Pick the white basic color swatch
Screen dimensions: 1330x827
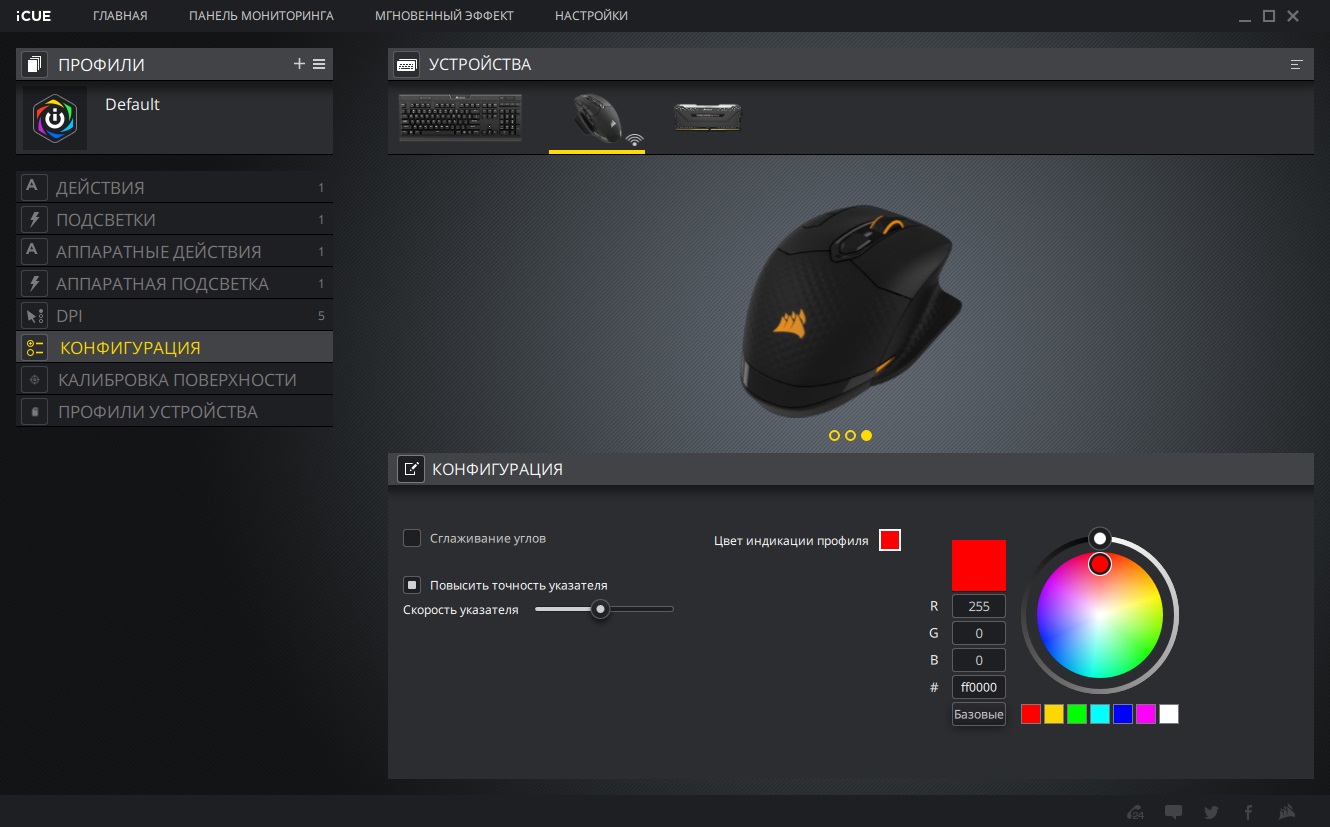coord(1169,714)
